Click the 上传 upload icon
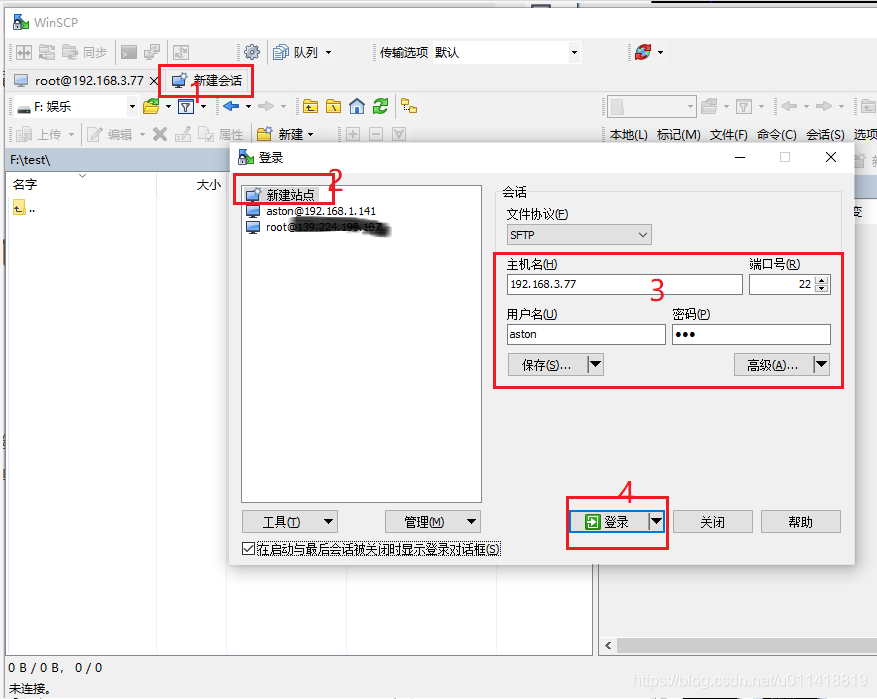The width and height of the screenshot is (877, 699). pyautogui.click(x=24, y=134)
